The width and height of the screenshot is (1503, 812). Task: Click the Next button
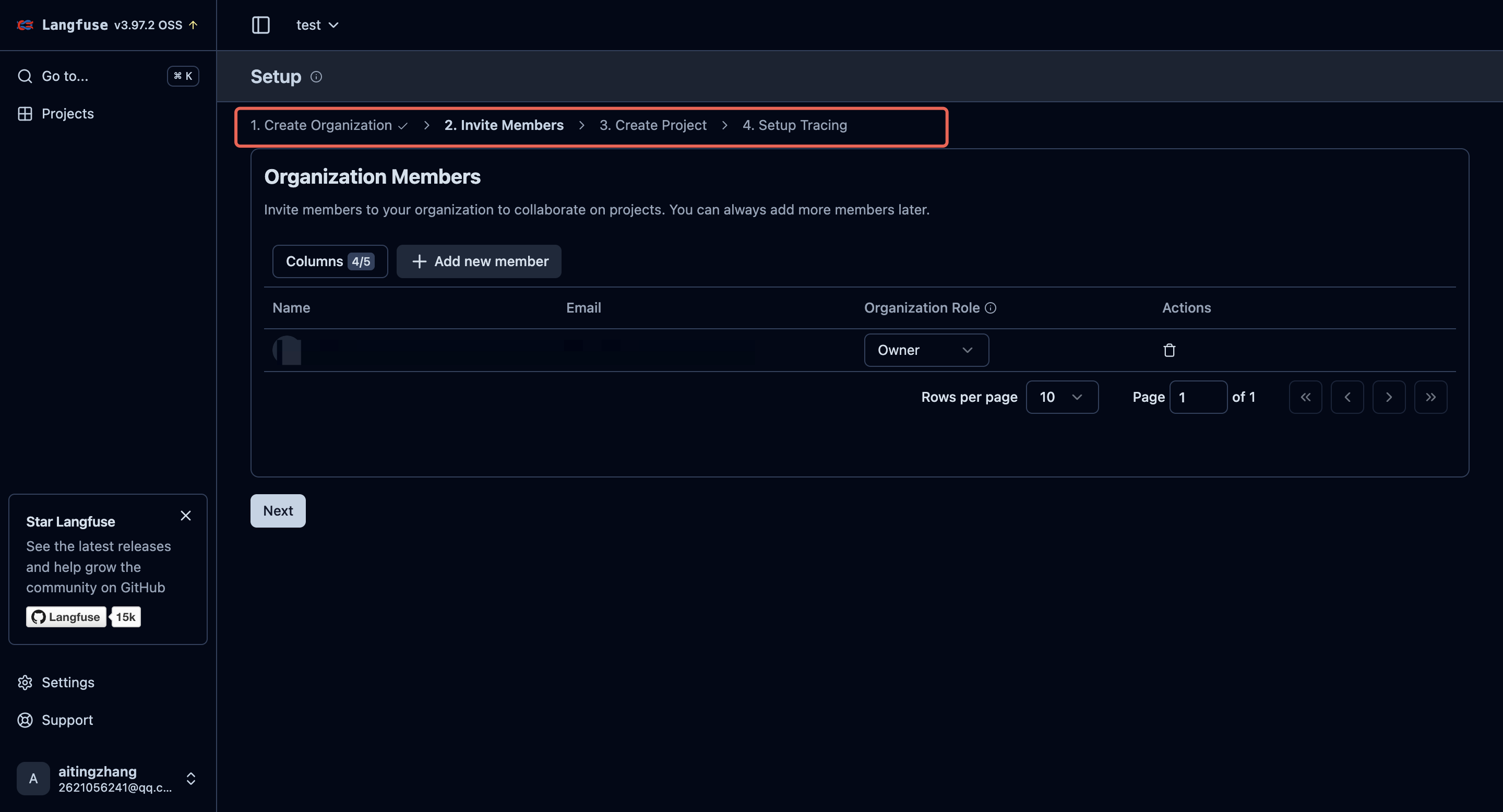coord(278,511)
